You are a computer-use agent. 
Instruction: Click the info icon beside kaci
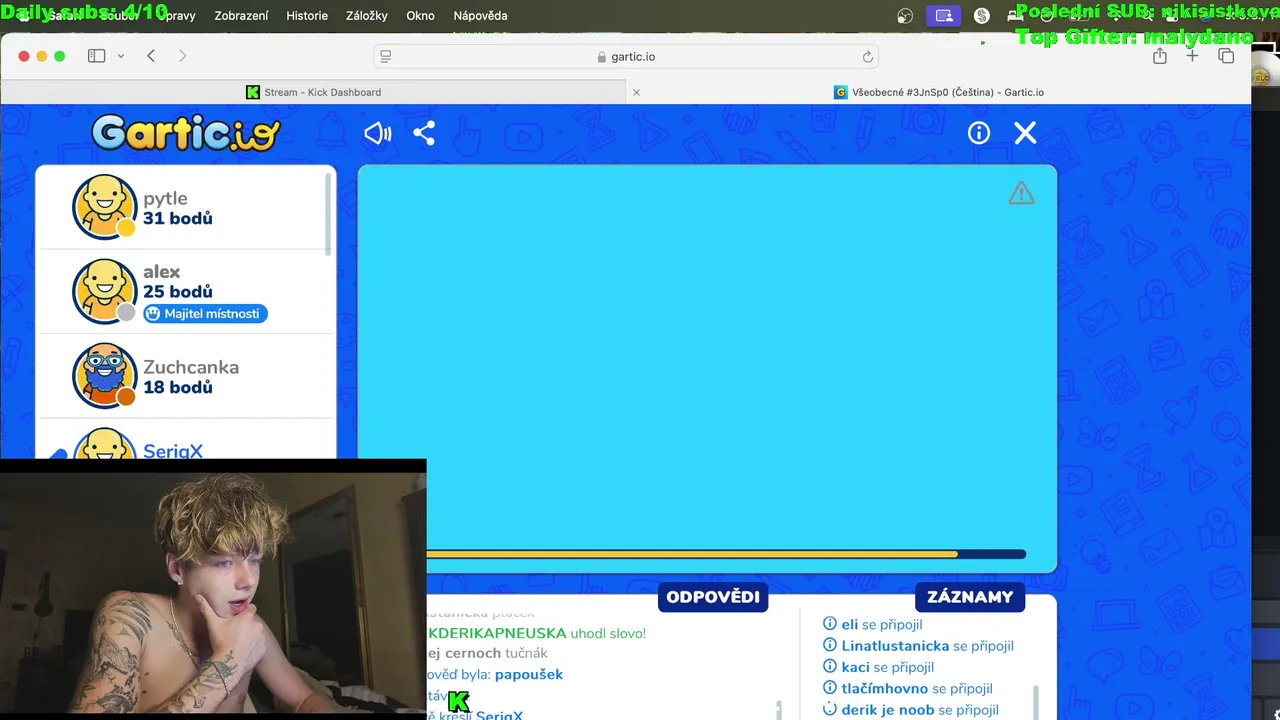click(x=829, y=667)
